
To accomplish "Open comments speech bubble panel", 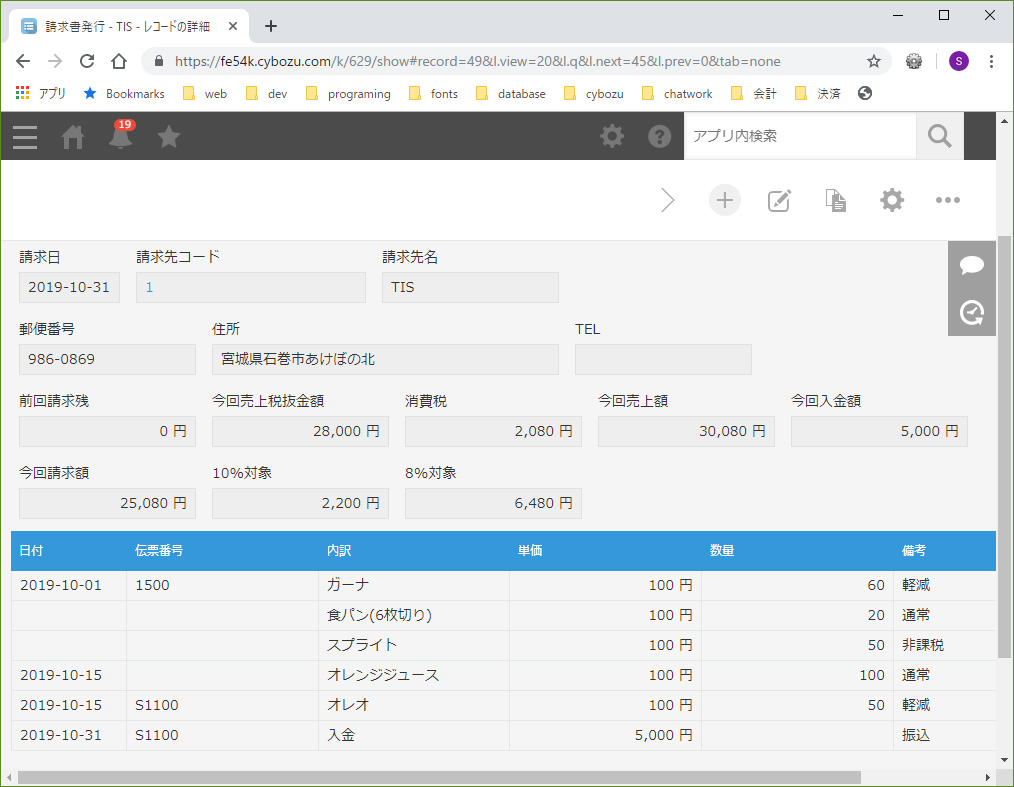I will click(x=972, y=264).
